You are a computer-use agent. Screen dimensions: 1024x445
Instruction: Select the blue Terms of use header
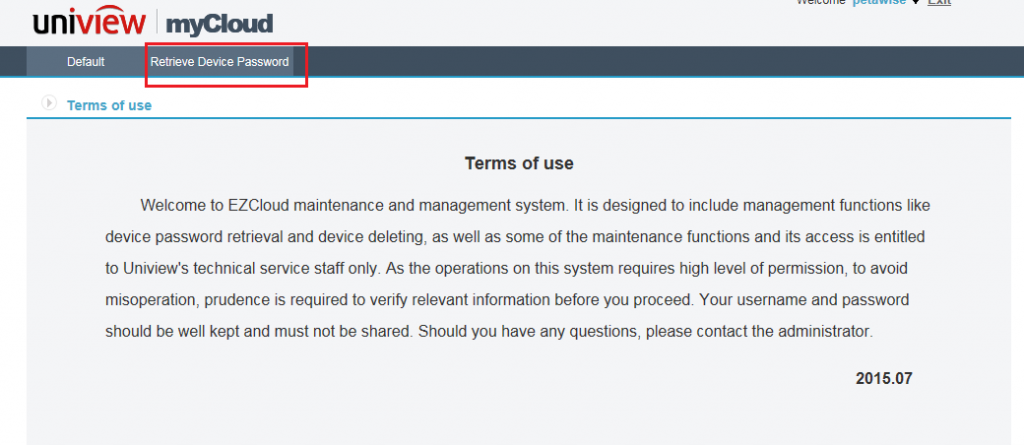coord(109,105)
